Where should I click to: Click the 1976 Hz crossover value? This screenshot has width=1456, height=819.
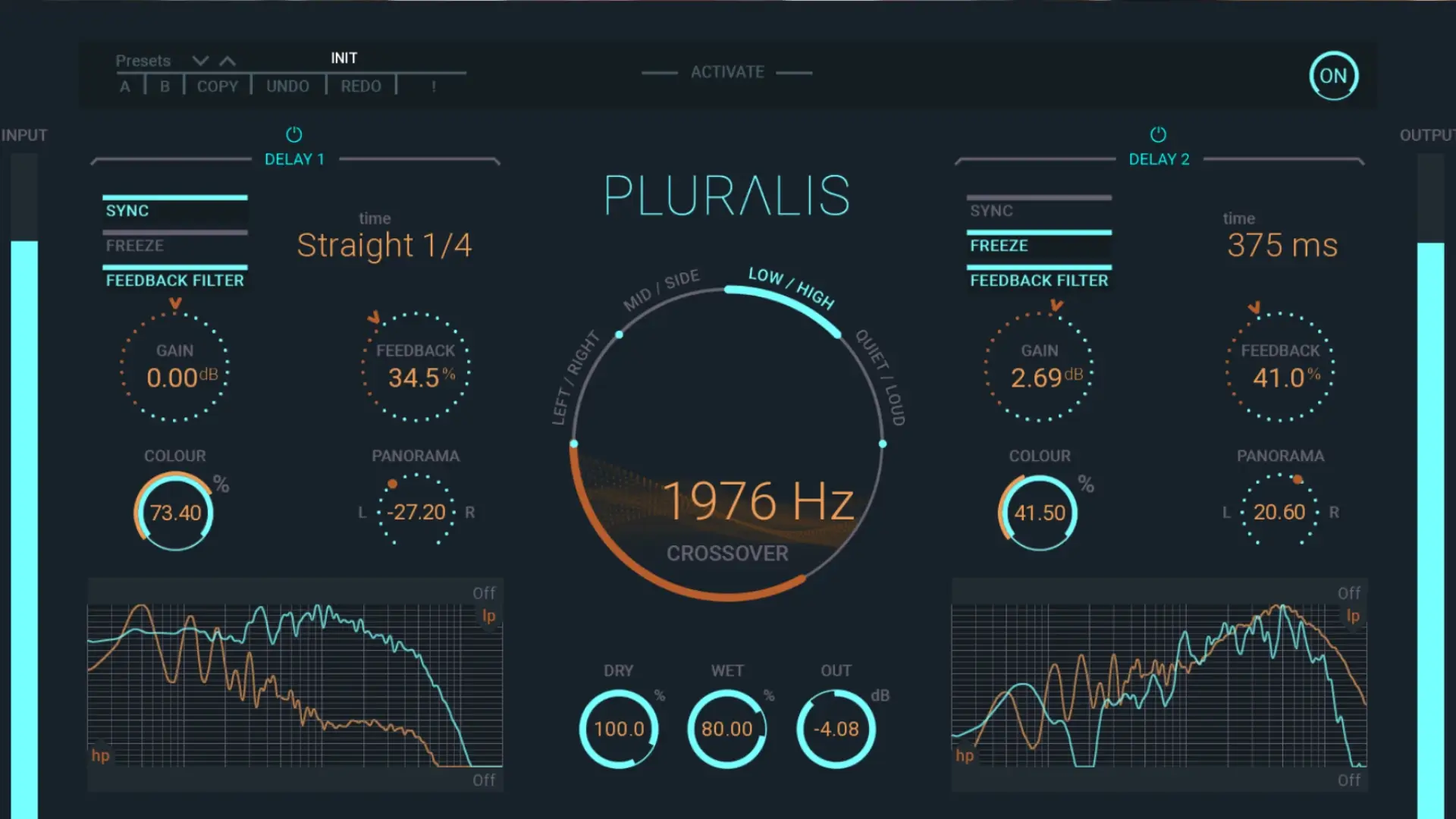(758, 501)
